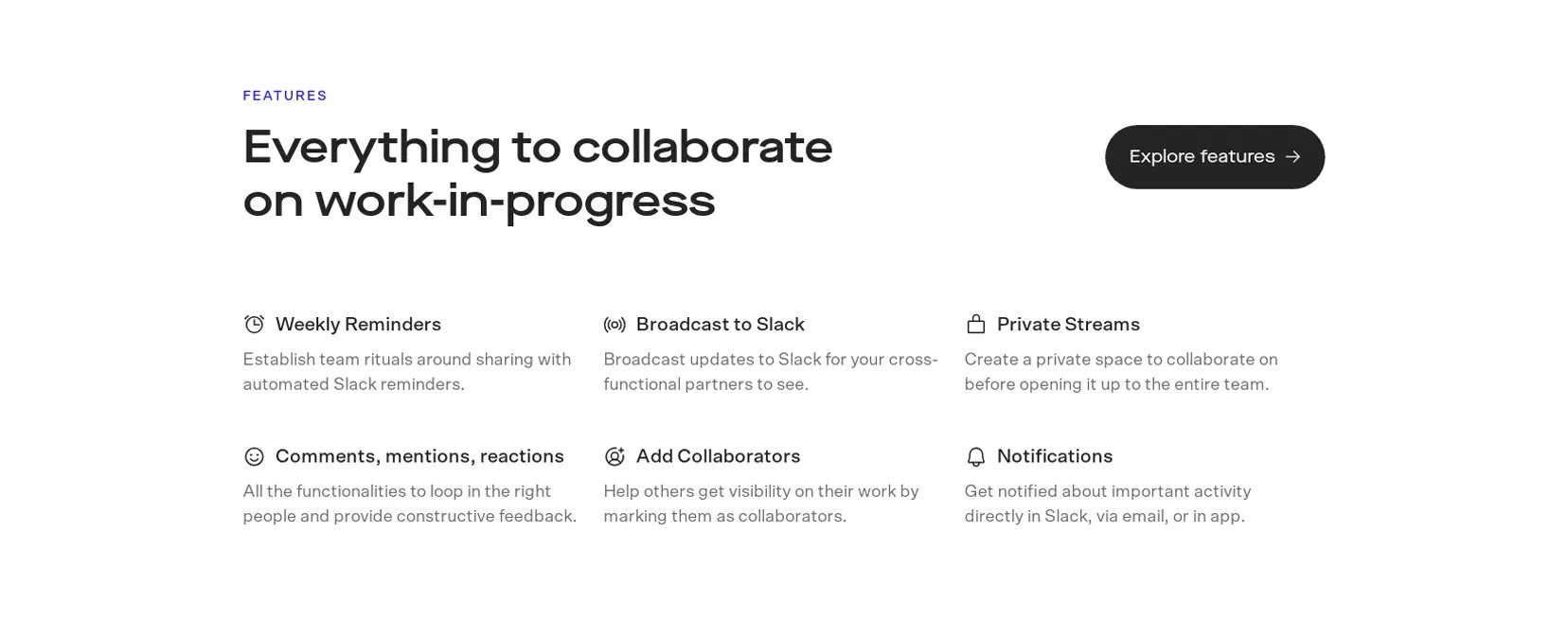Click the alarm clock icon beside Weekly Reminders
The width and height of the screenshot is (1568, 638).
pos(254,325)
